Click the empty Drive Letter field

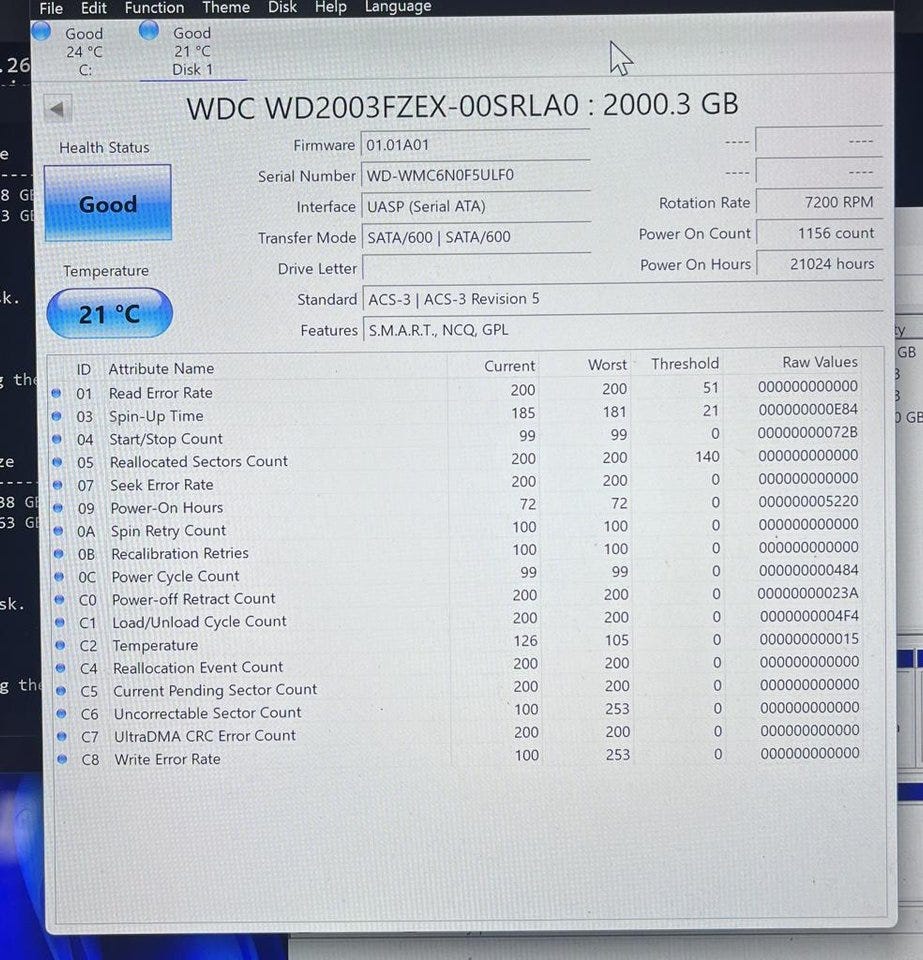(x=476, y=268)
